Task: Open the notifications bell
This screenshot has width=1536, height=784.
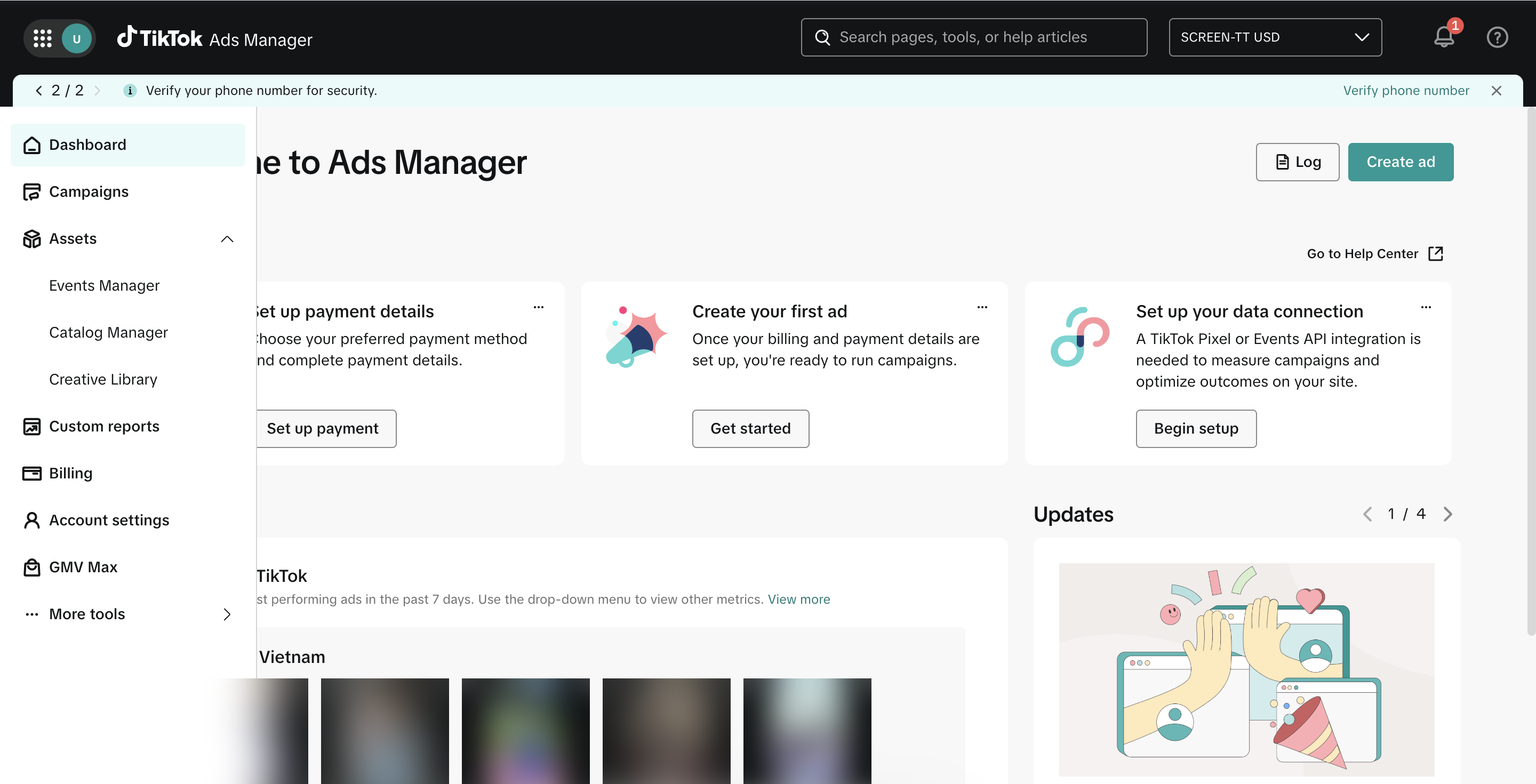Action: (x=1443, y=37)
